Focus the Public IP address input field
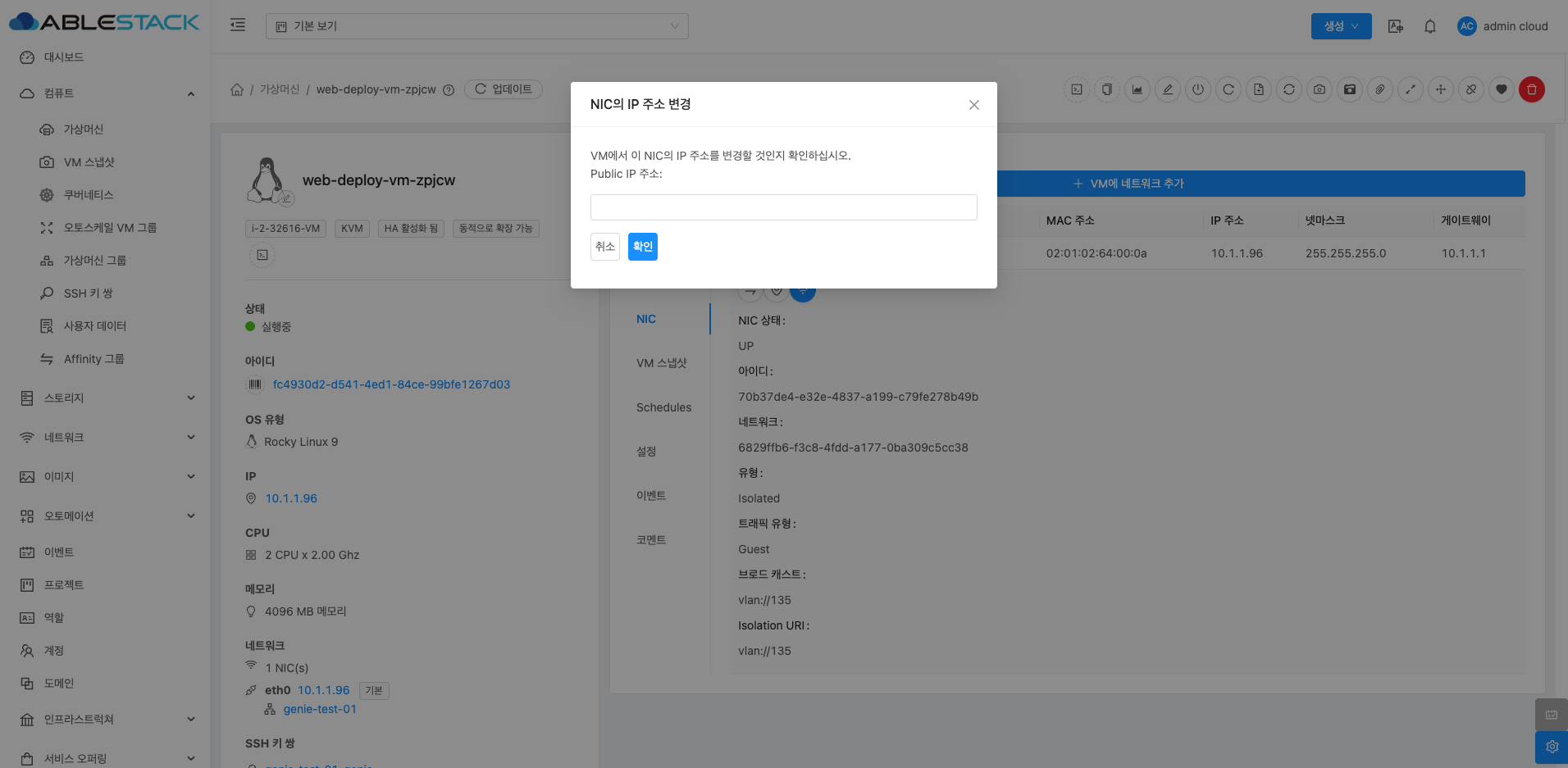 [783, 207]
